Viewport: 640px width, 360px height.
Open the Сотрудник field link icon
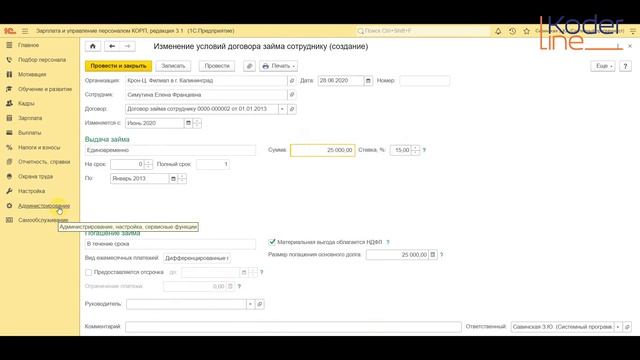click(x=292, y=95)
